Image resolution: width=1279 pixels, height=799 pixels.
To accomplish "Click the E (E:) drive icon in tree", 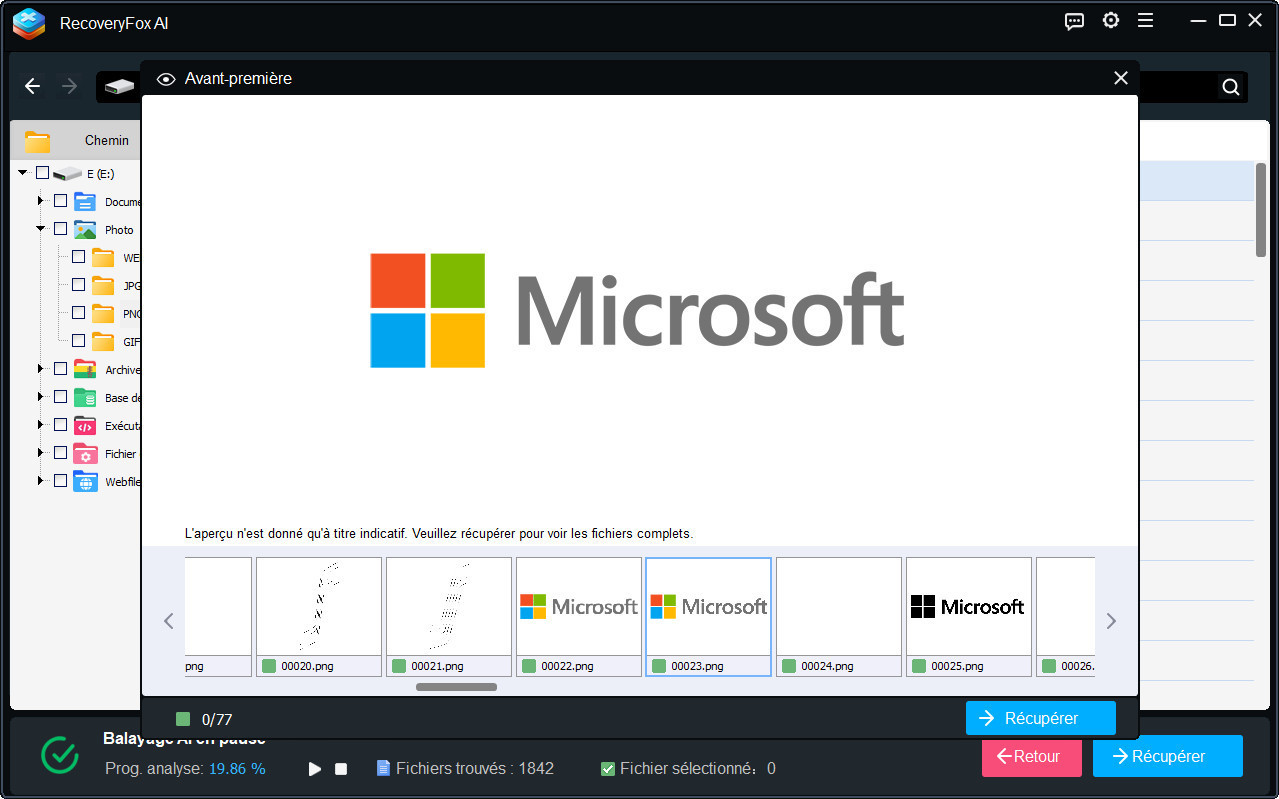I will pos(67,174).
